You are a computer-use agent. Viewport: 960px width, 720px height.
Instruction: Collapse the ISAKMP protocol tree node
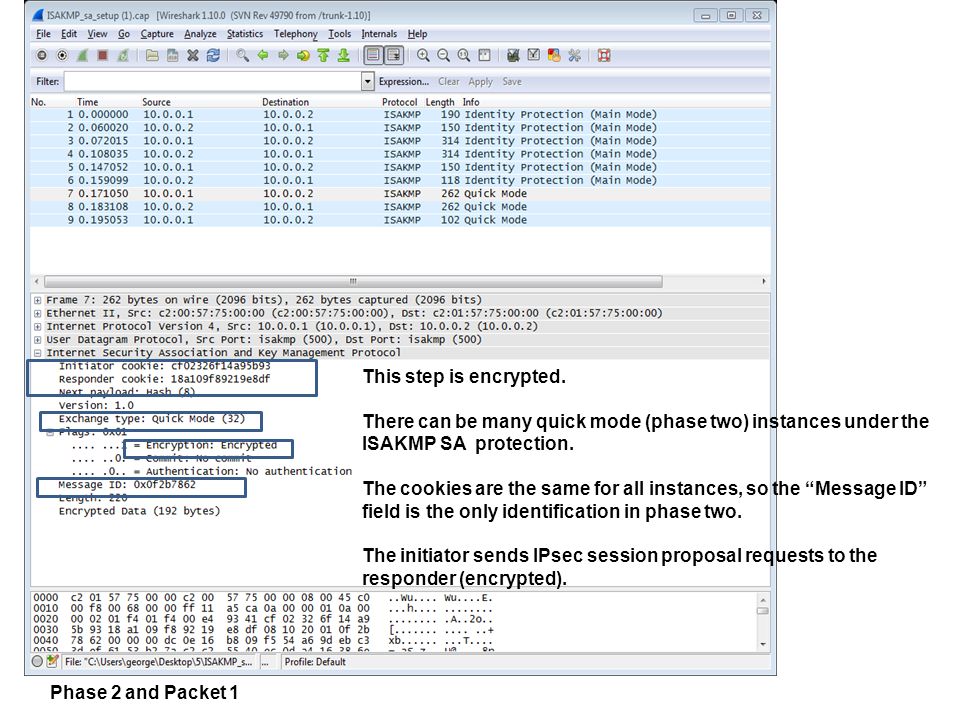pos(37,353)
